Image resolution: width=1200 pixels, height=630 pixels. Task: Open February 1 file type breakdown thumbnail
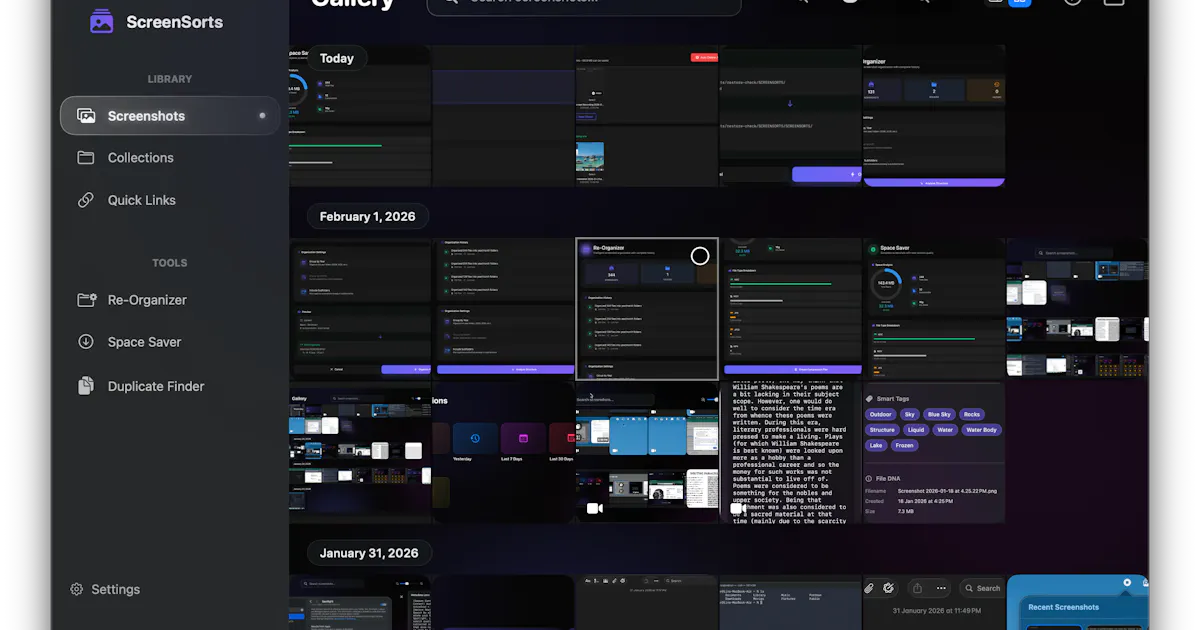(x=790, y=309)
